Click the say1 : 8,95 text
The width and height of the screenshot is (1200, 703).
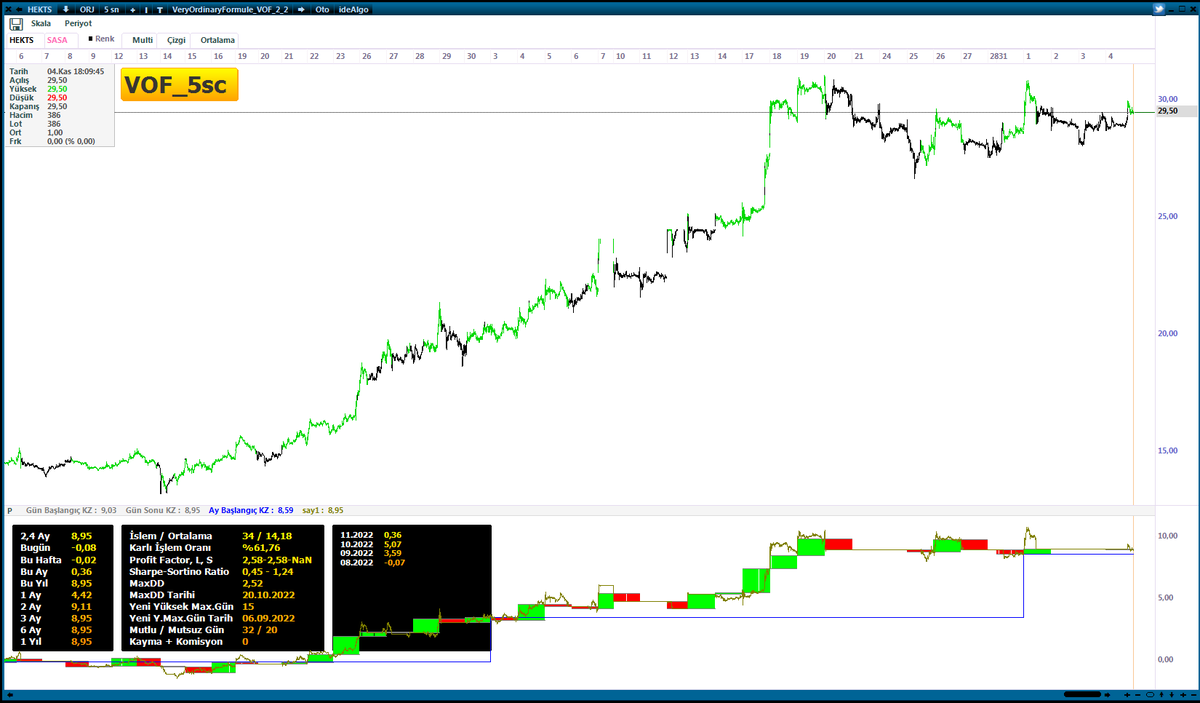tap(321, 509)
